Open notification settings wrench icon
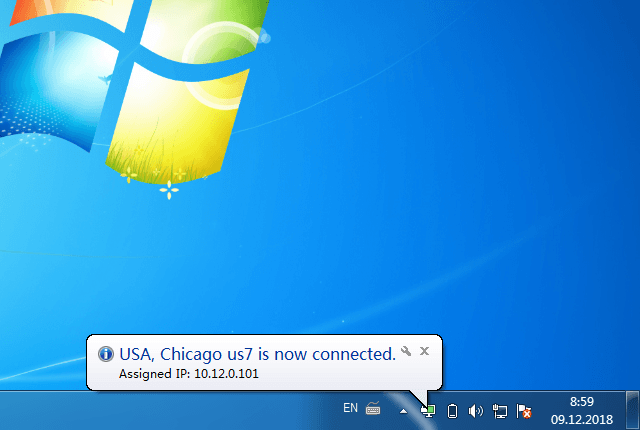 (x=406, y=351)
